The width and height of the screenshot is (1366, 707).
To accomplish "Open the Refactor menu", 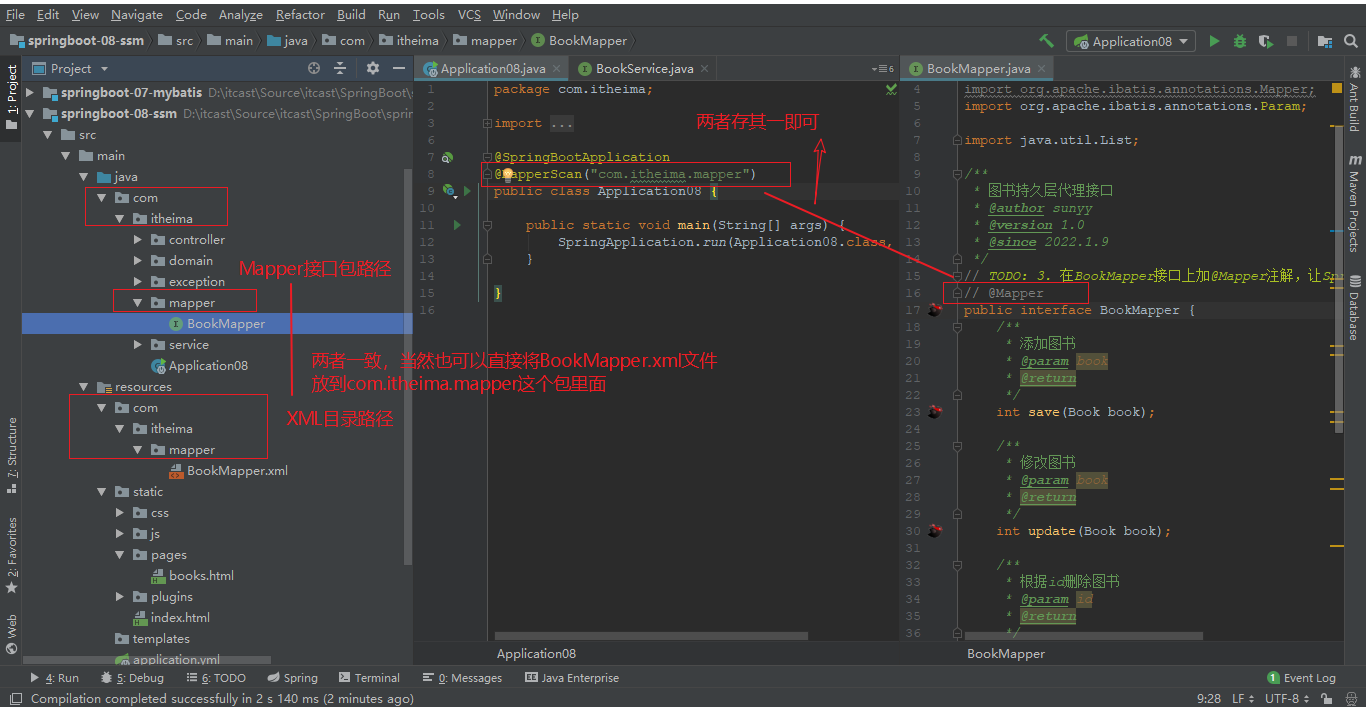I will click(x=300, y=15).
